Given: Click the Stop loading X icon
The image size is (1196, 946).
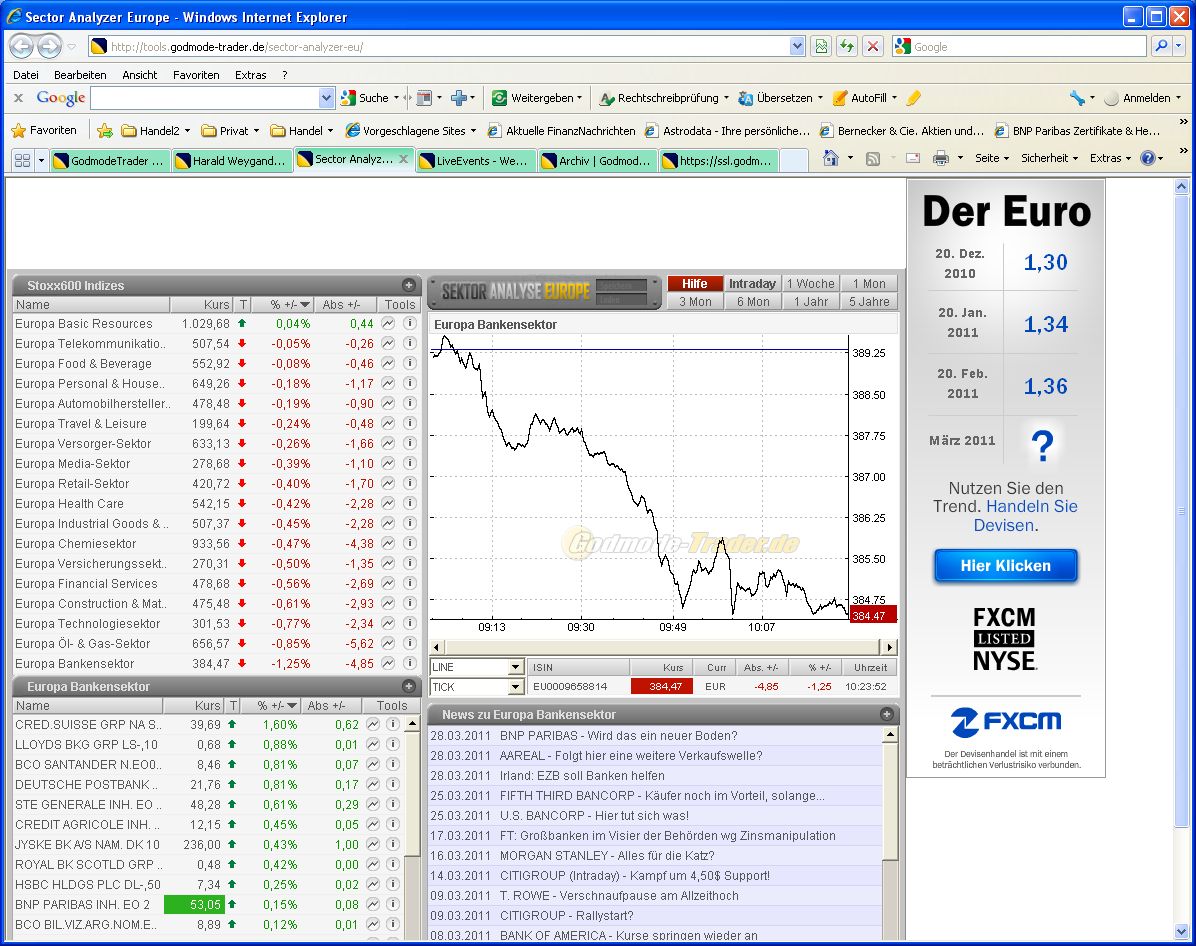Looking at the screenshot, I should pos(873,47).
